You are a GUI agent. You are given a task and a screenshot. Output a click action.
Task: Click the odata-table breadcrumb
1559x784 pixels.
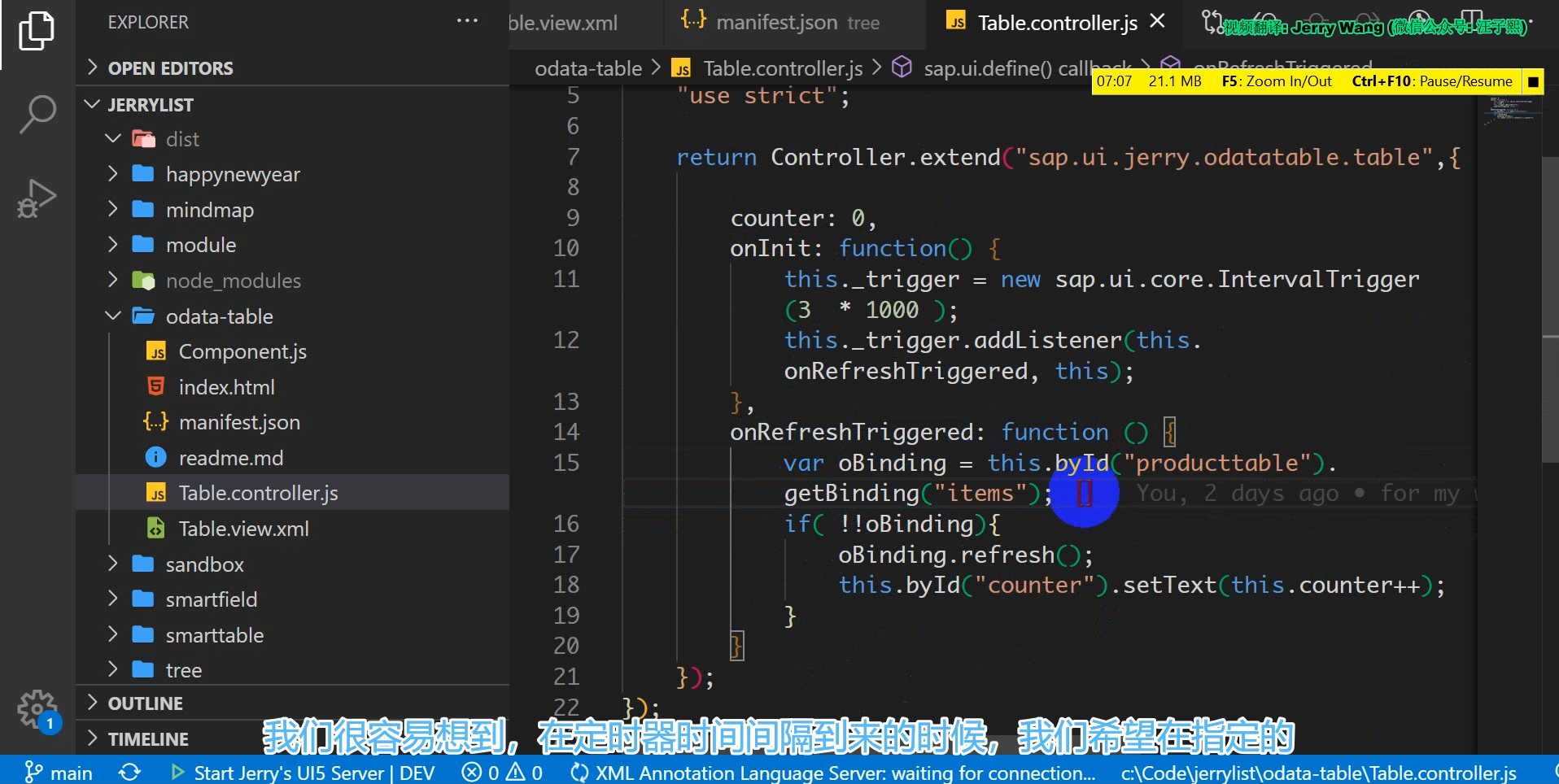(x=588, y=69)
